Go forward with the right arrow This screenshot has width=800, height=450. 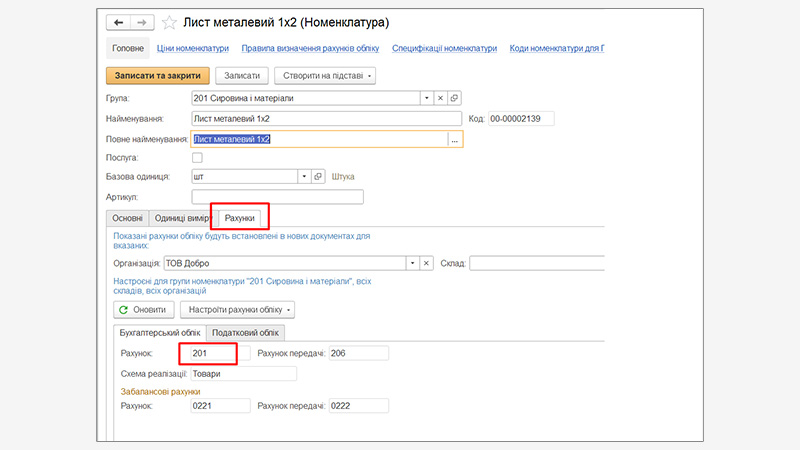141,21
